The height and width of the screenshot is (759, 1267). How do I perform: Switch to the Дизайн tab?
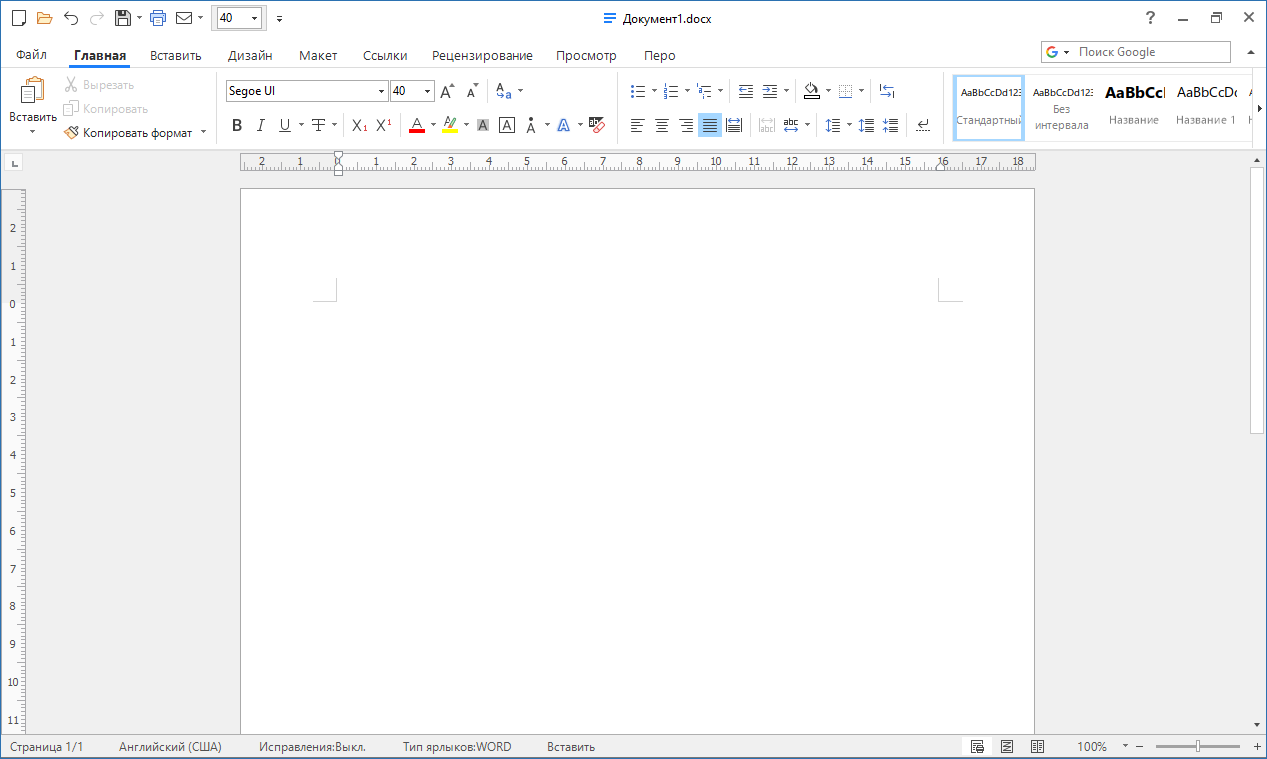250,56
